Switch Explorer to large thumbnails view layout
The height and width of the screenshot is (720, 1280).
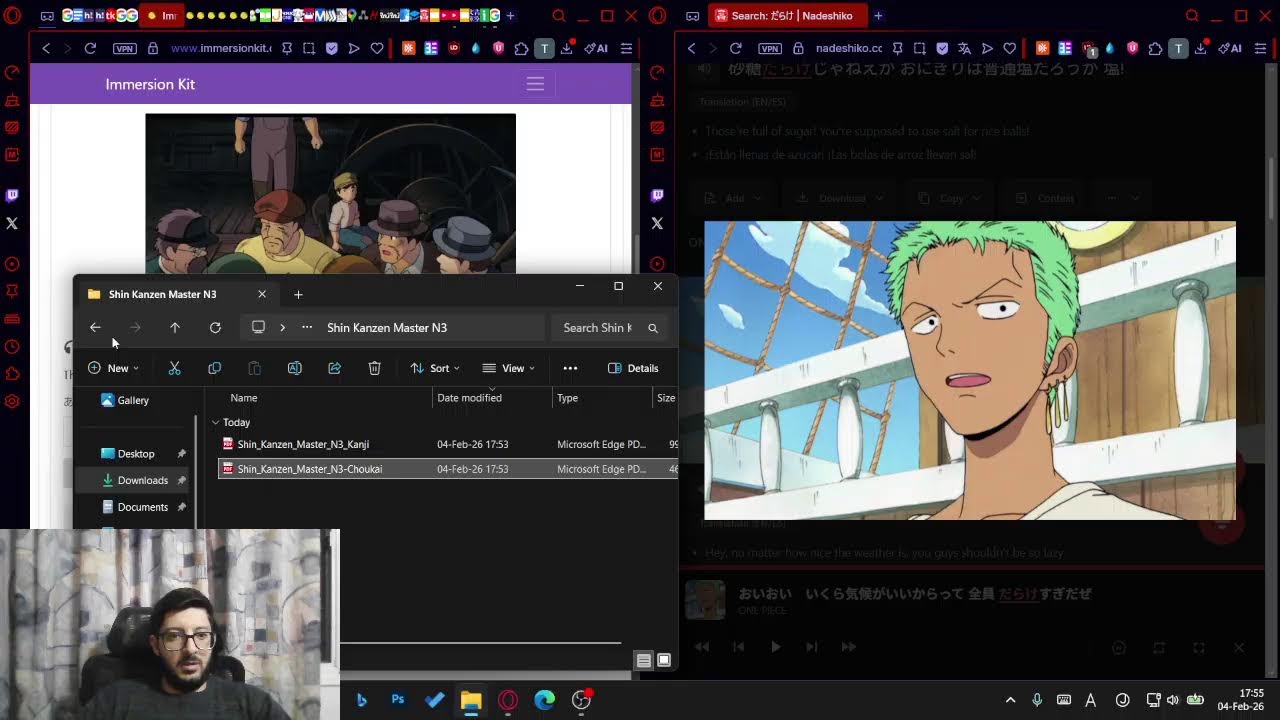click(x=664, y=660)
